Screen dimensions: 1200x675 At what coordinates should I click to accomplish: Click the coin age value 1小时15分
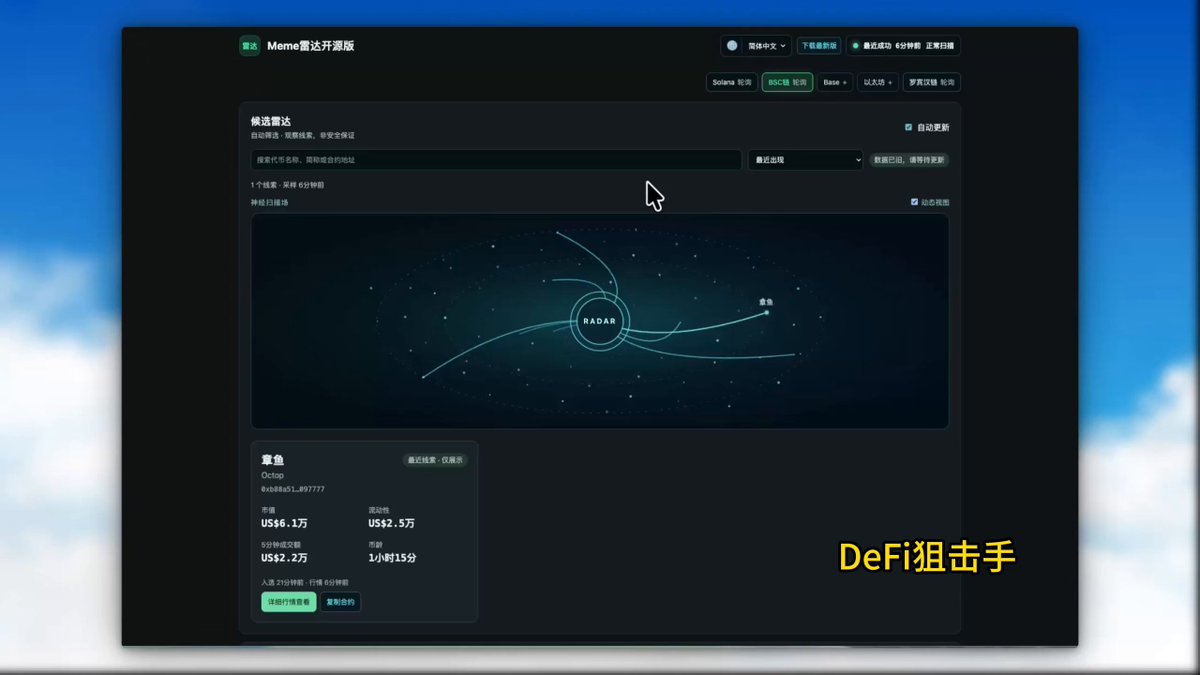392,557
